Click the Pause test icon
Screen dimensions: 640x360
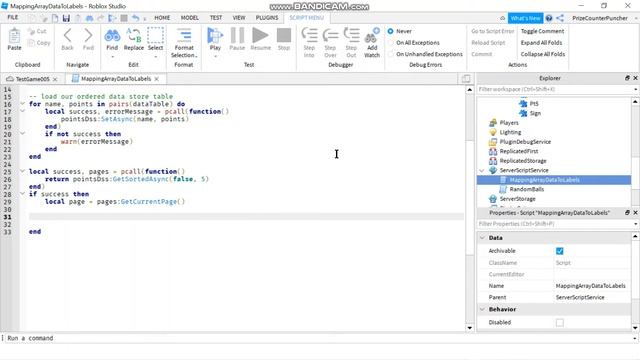point(237,36)
